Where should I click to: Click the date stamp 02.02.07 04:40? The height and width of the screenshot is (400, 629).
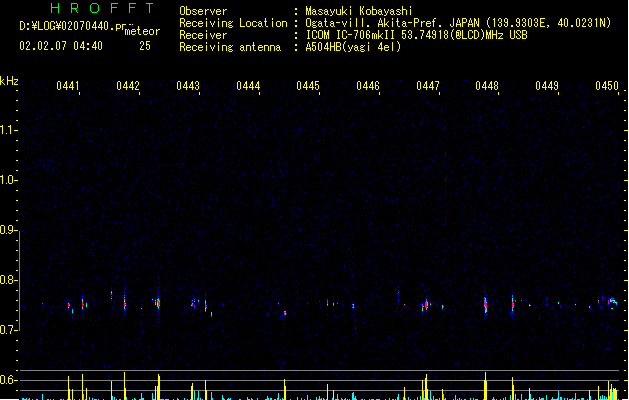tap(61, 46)
